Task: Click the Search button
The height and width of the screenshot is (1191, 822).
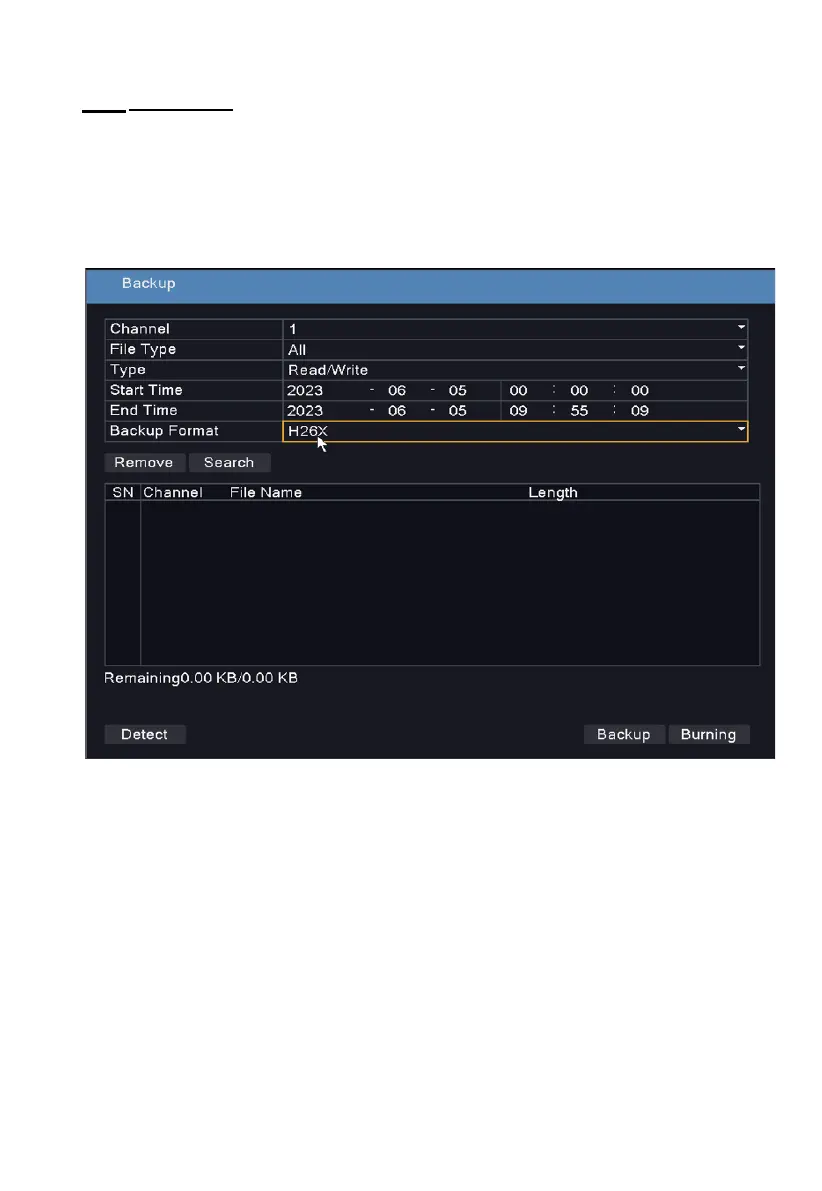Action: pos(229,463)
